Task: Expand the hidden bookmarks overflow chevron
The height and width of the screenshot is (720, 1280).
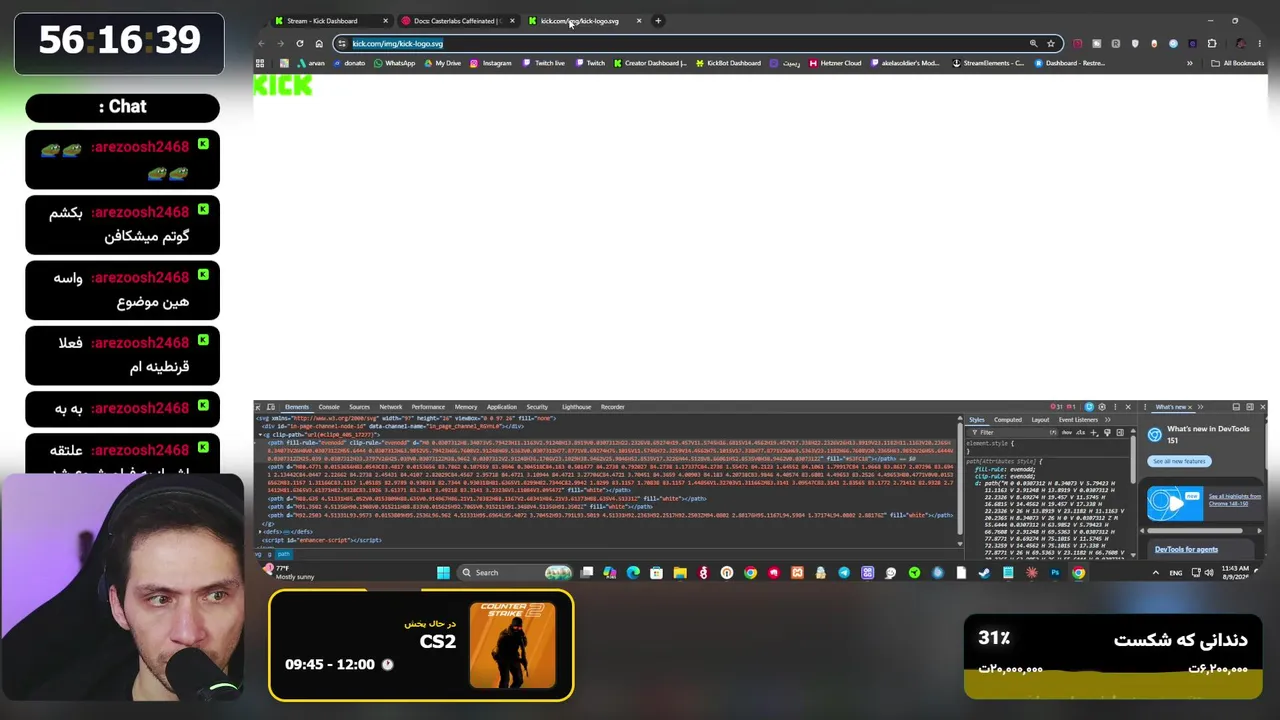Action: [x=1189, y=63]
